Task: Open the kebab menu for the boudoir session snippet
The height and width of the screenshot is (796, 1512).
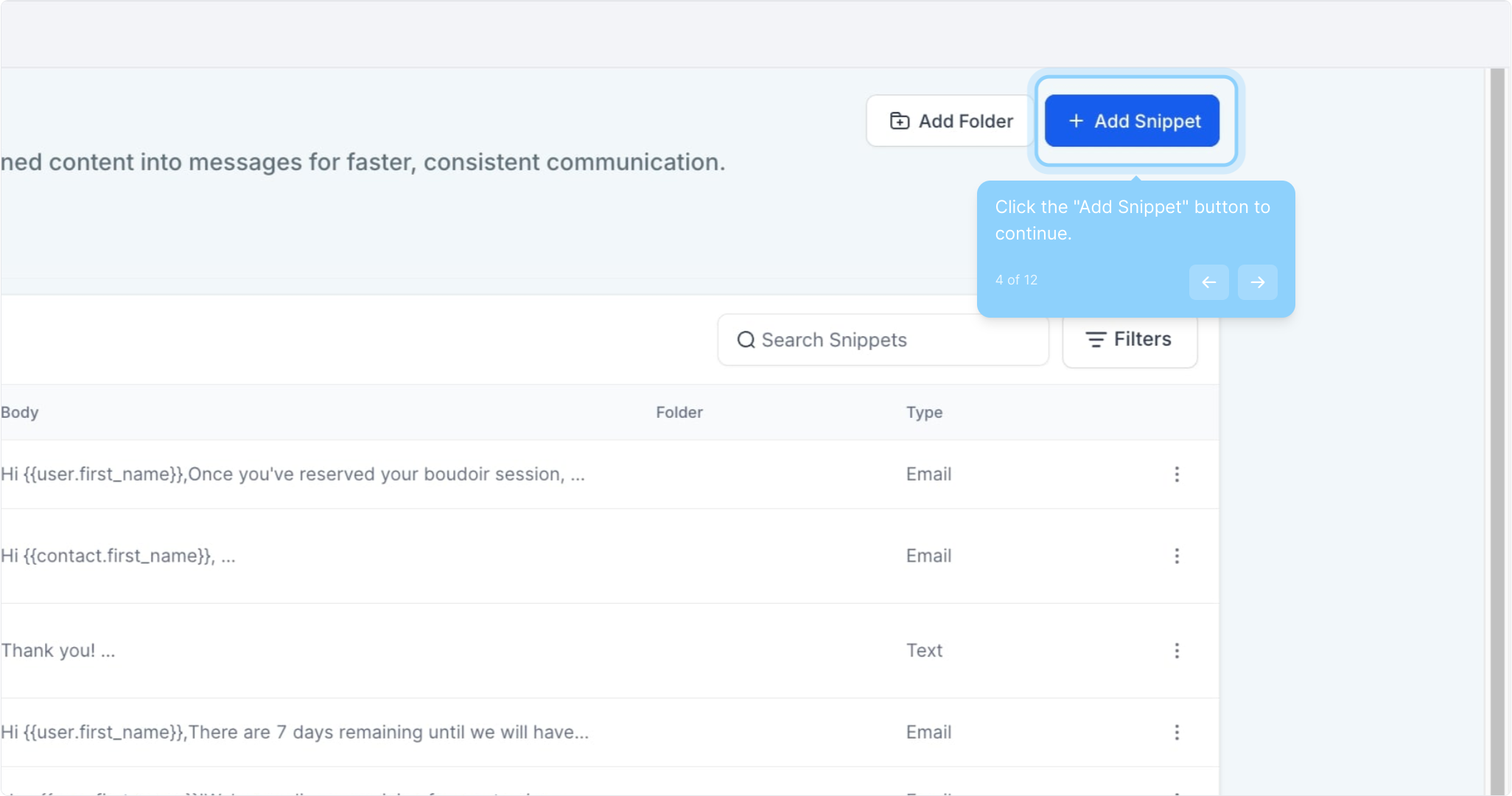Action: [1177, 474]
